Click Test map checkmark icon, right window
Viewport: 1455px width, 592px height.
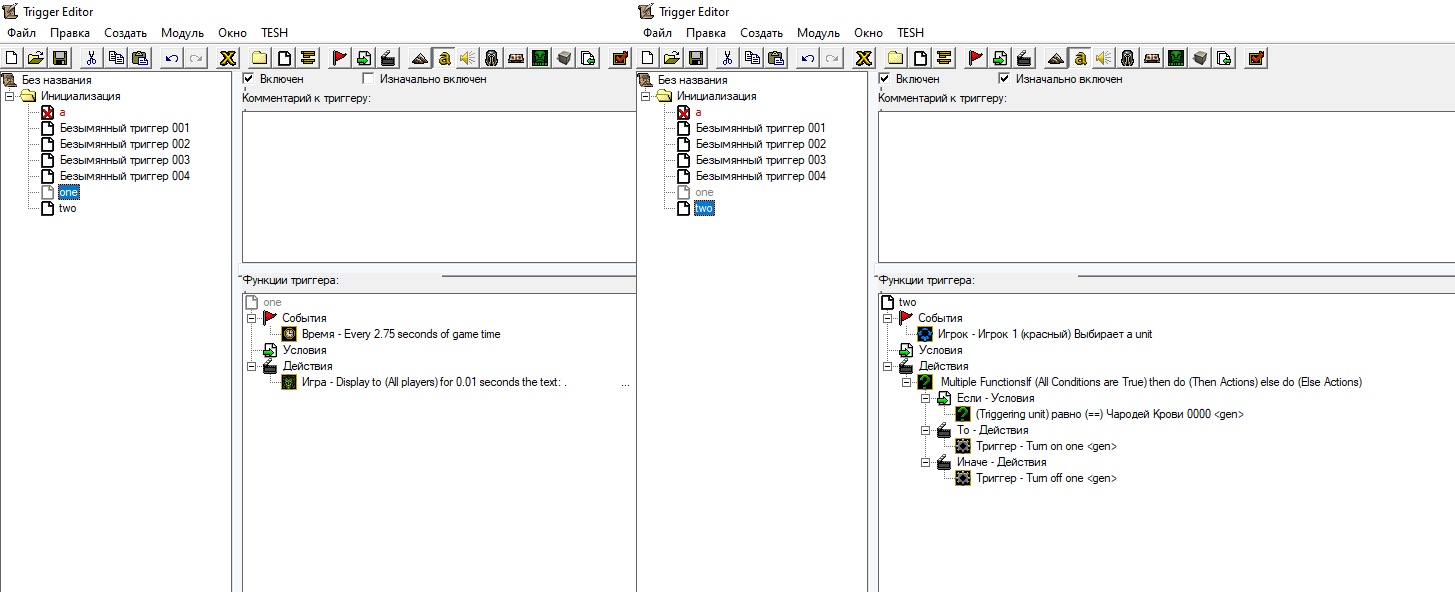1256,58
